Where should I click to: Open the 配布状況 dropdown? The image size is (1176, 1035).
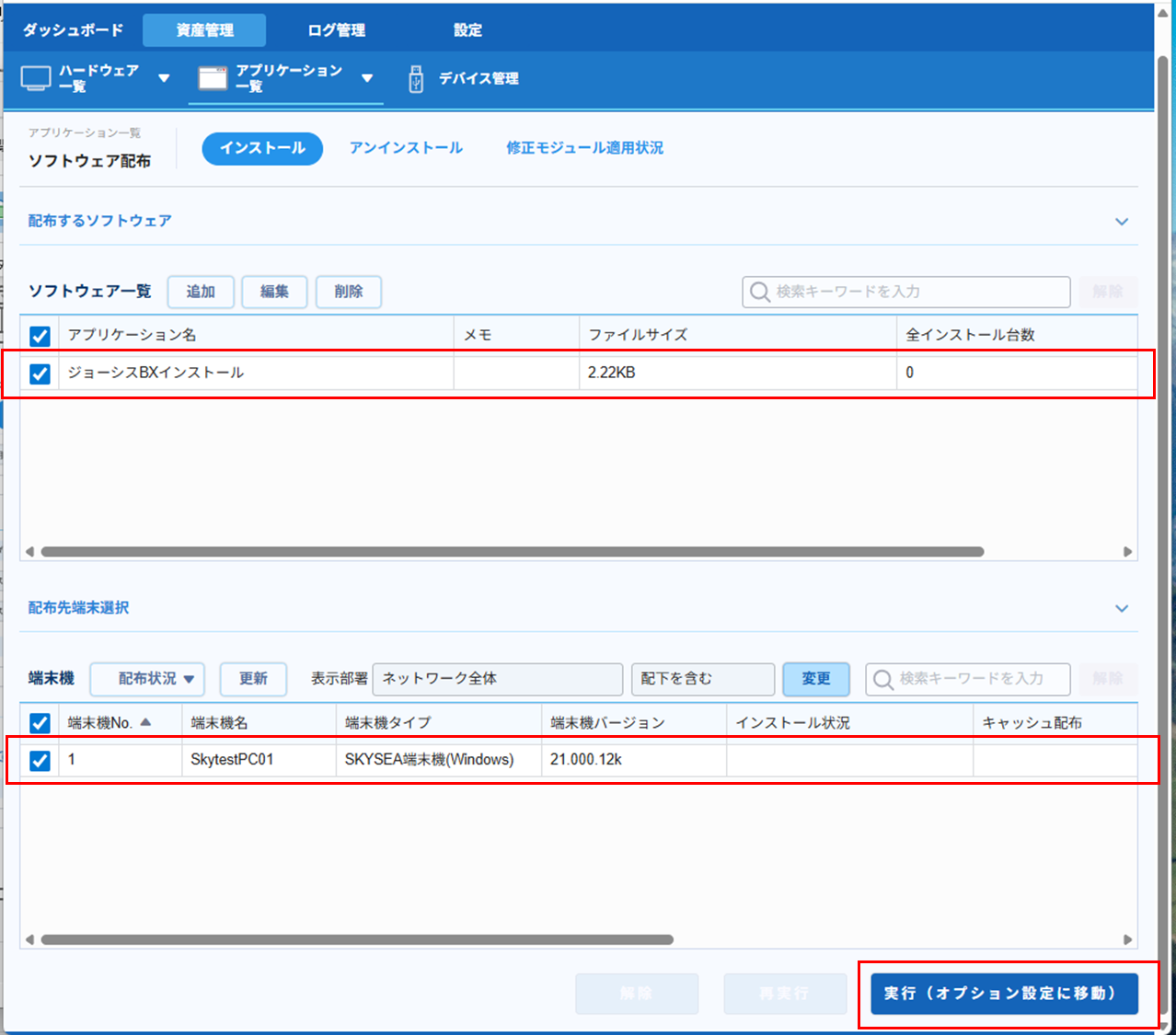pos(147,679)
